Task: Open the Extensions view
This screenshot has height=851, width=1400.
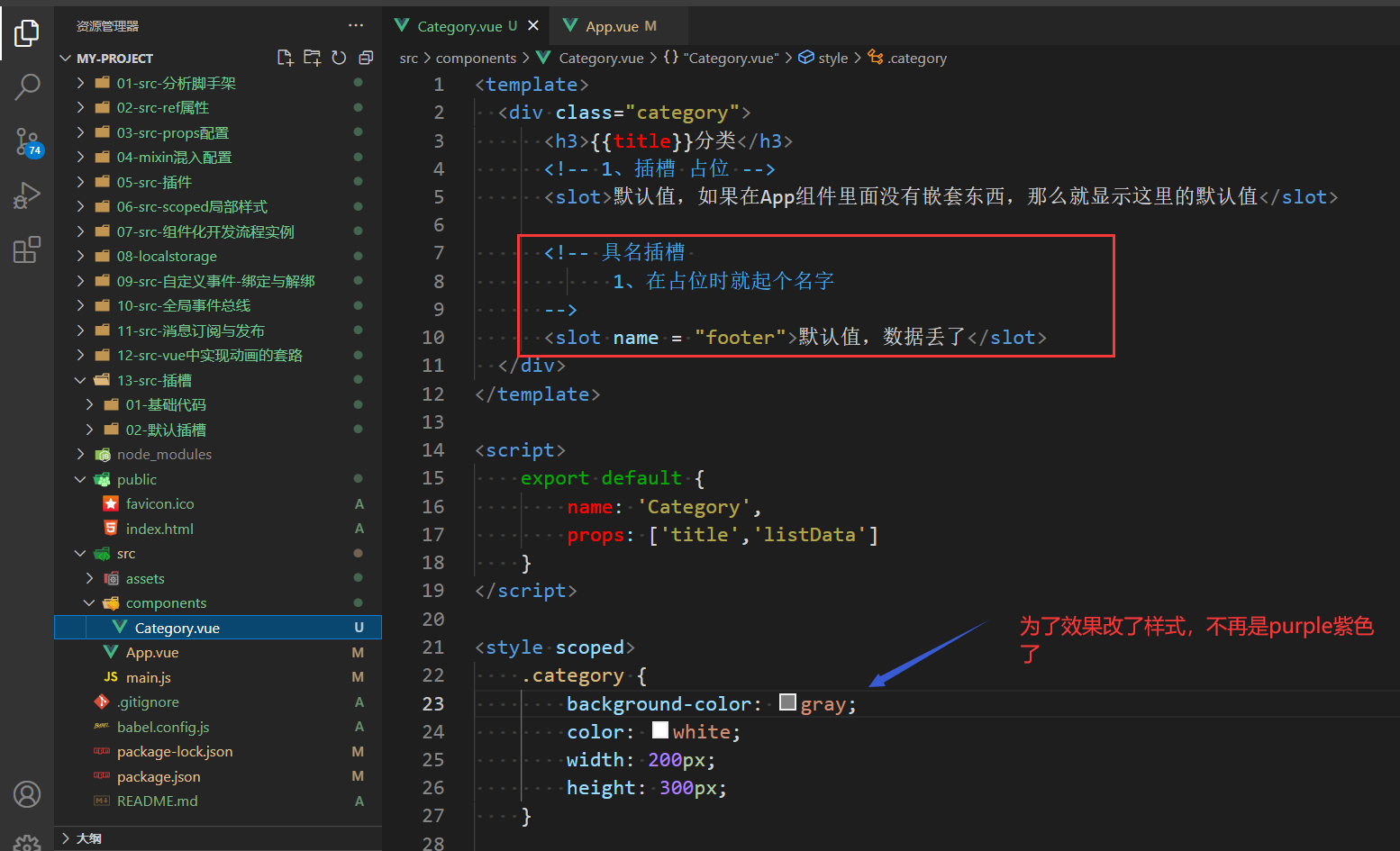Action: pos(27,249)
